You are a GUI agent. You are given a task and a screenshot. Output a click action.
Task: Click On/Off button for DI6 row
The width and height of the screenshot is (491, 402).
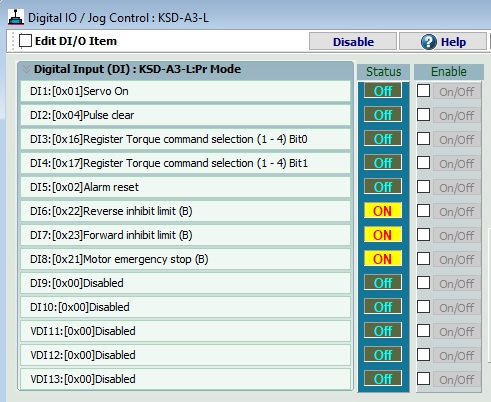[x=457, y=211]
